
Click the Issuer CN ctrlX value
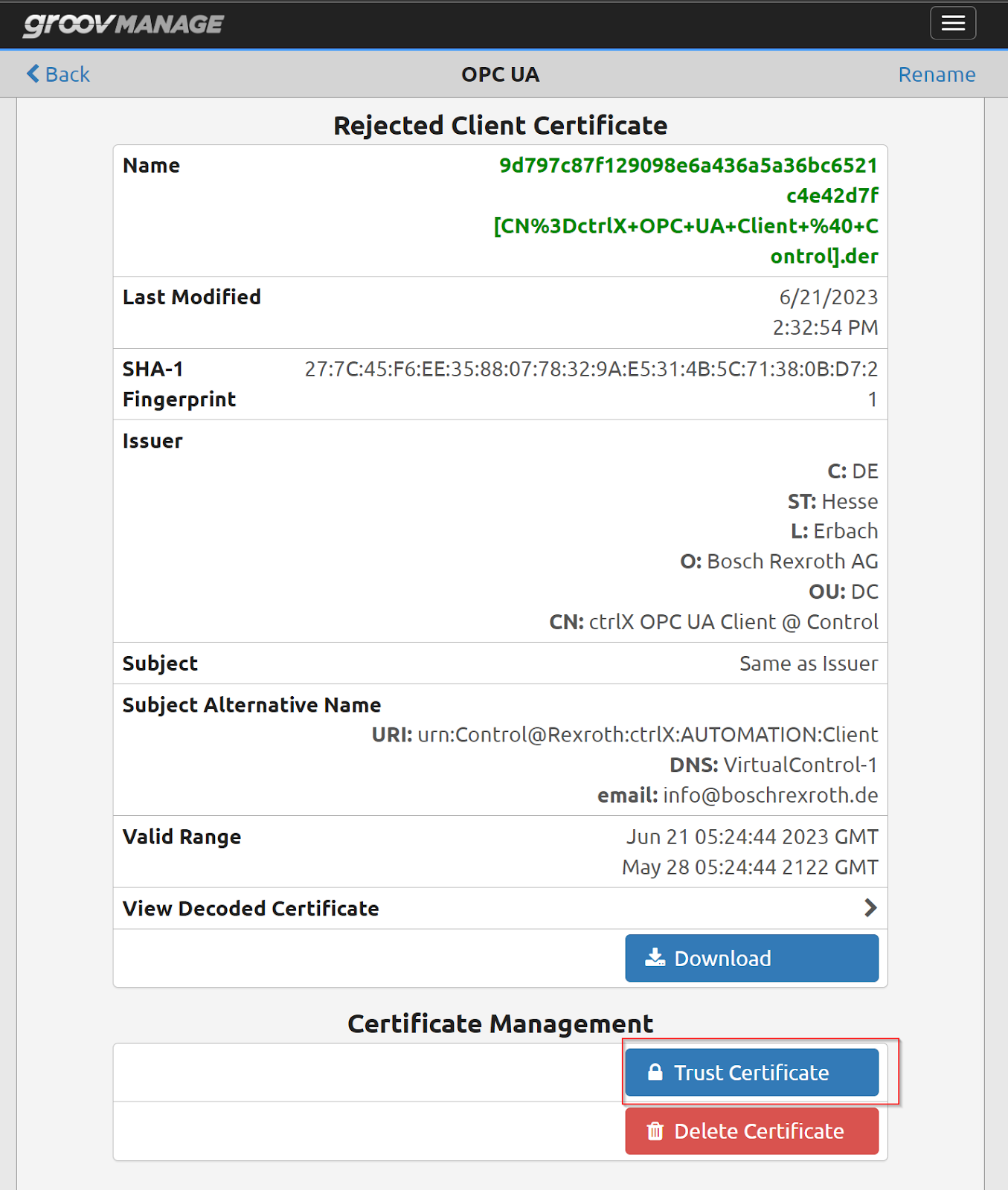[x=733, y=622]
